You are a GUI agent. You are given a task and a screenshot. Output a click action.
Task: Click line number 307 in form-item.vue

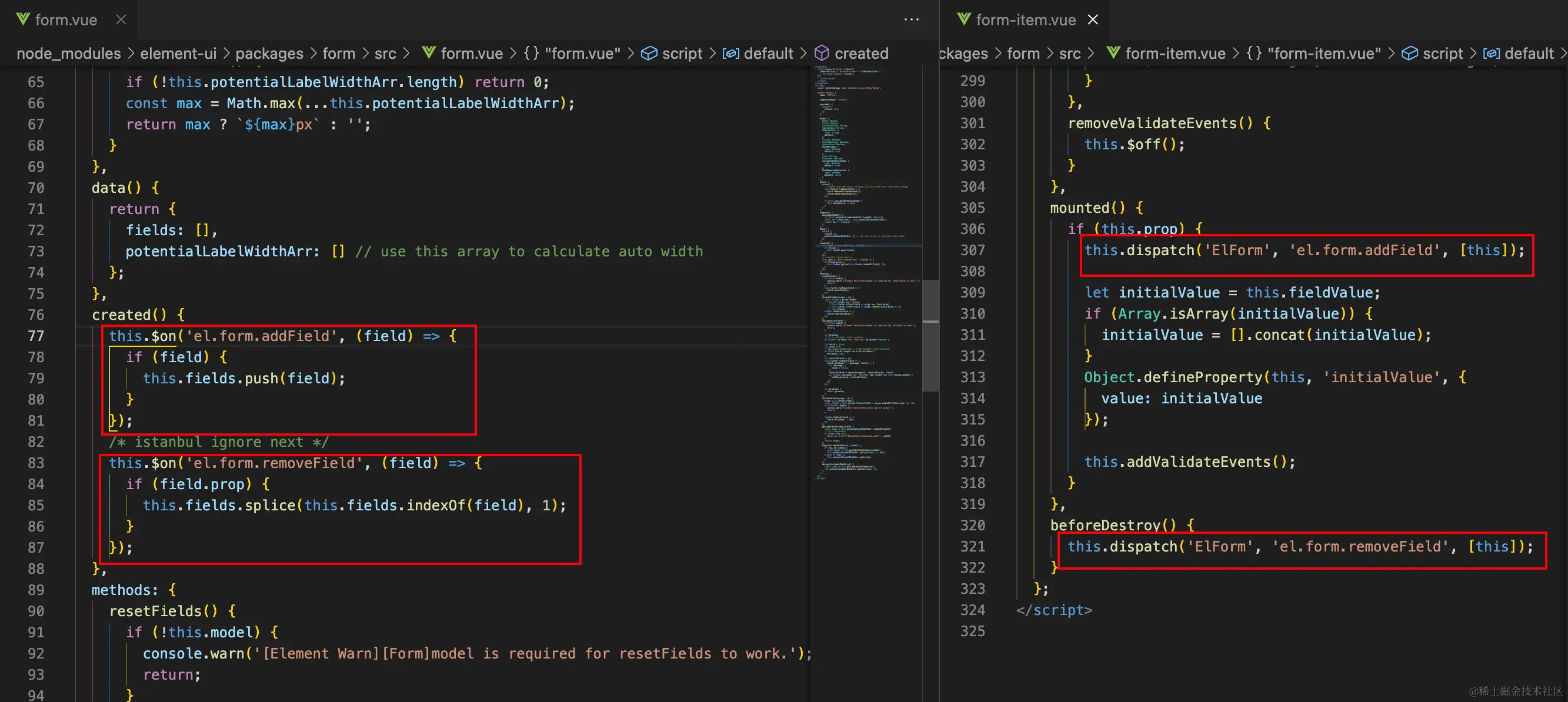click(x=973, y=250)
